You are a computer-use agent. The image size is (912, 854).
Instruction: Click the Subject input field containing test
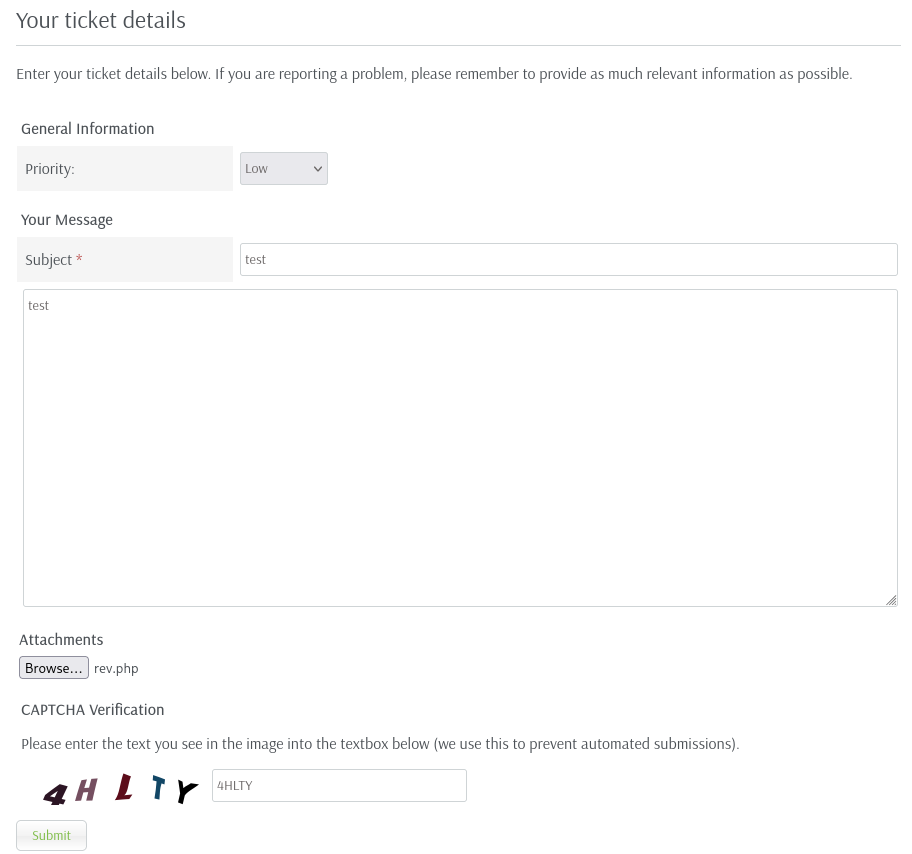point(568,259)
